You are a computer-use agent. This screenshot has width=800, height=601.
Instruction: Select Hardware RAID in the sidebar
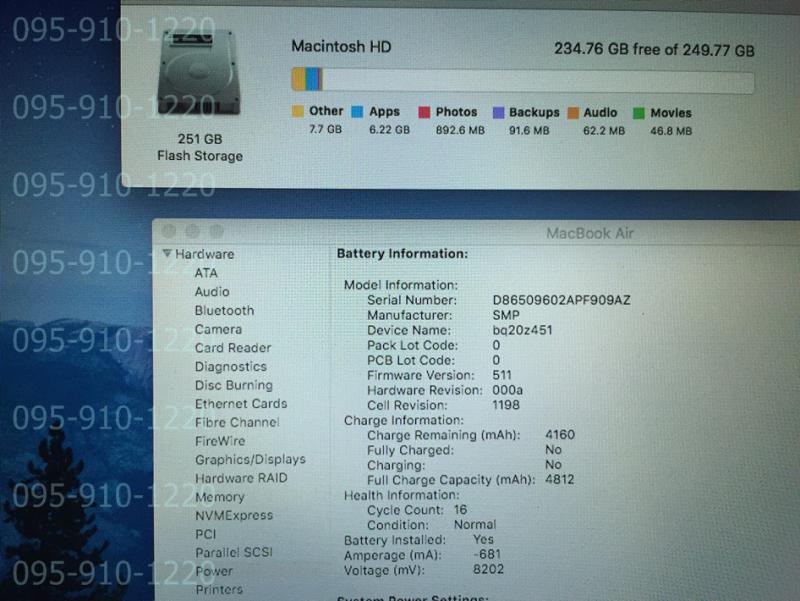[x=241, y=478]
